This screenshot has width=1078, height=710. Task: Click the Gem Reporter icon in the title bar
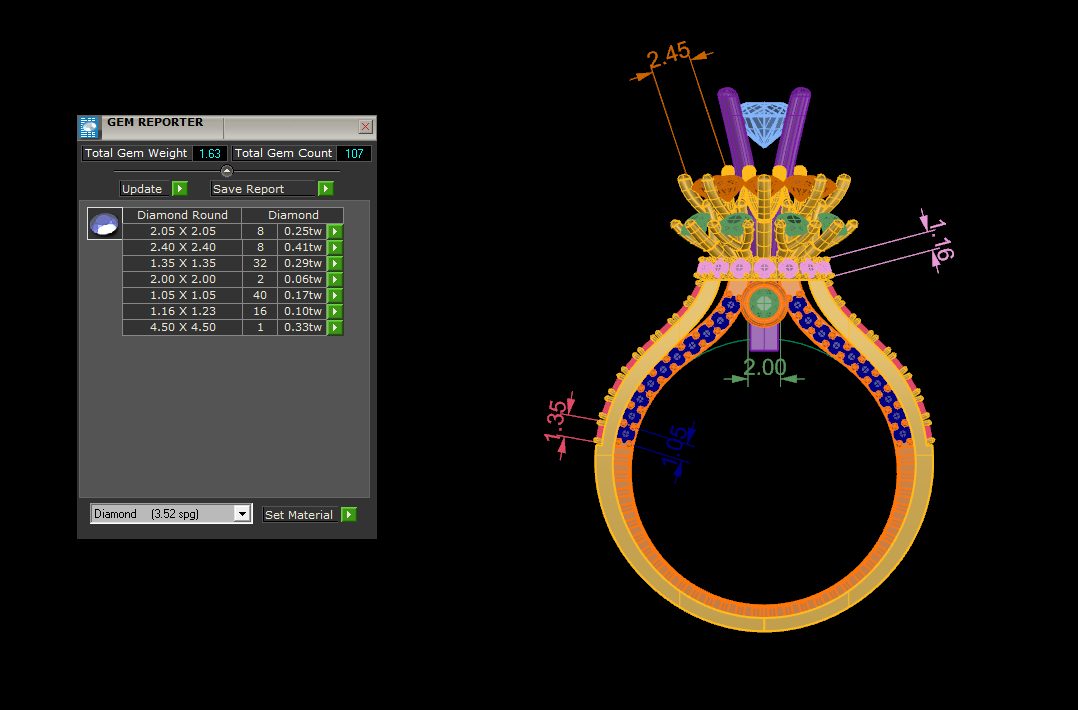tap(89, 127)
